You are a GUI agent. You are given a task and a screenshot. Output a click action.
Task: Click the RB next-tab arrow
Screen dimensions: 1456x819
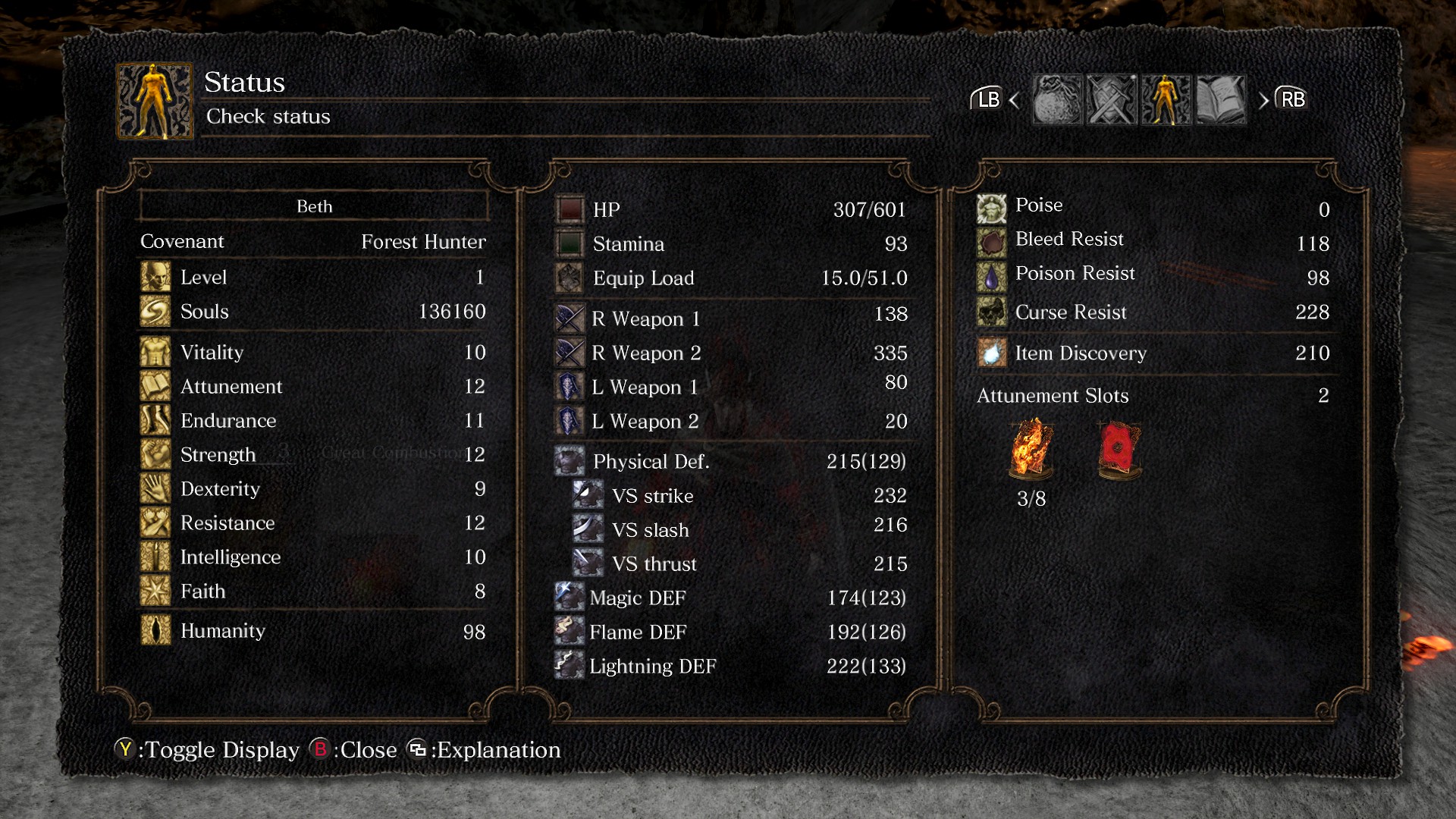pyautogui.click(x=1283, y=99)
